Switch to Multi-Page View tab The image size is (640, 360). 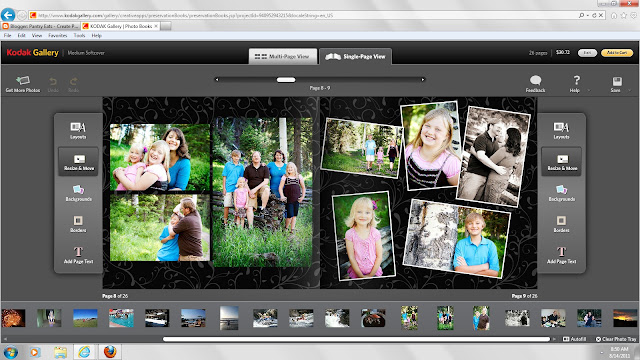click(282, 56)
